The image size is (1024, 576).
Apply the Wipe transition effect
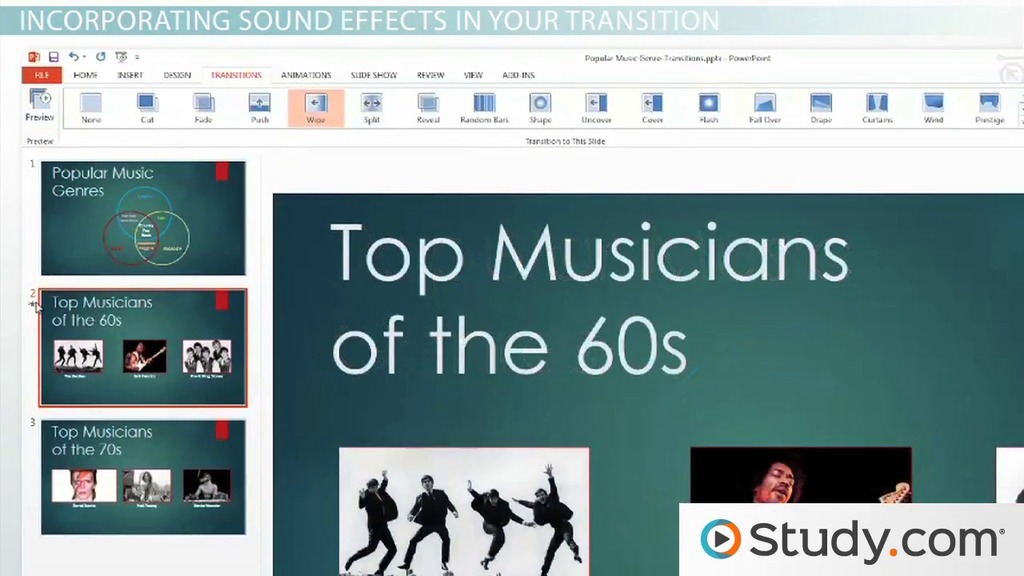(x=315, y=108)
